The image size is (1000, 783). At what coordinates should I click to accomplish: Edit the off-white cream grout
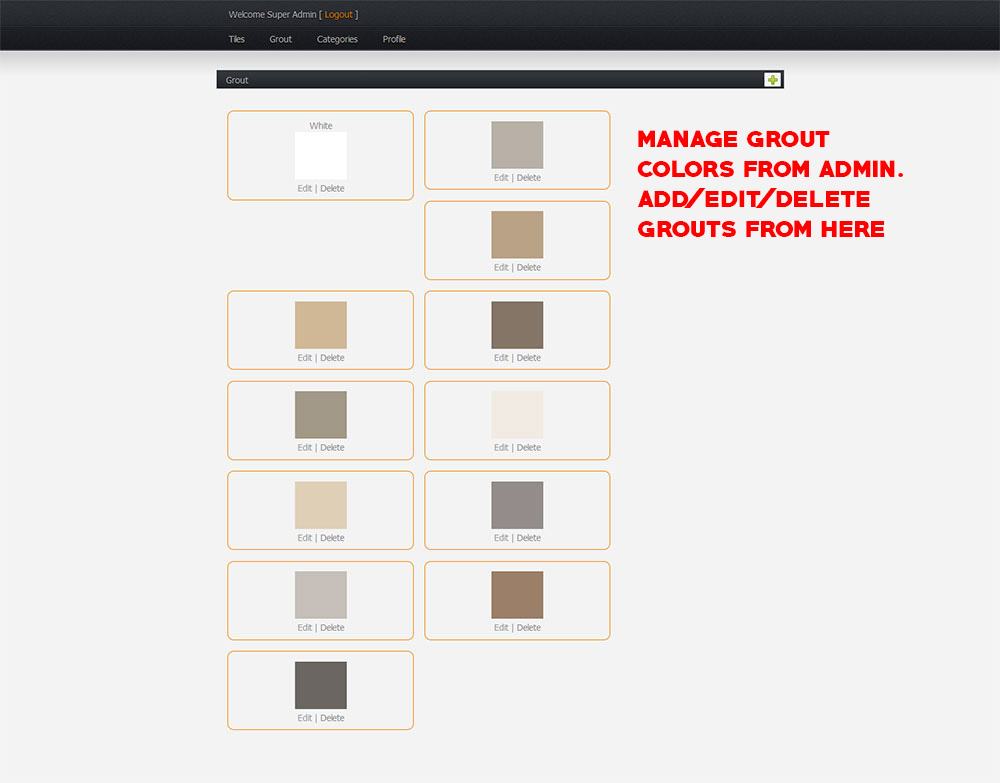tap(501, 448)
